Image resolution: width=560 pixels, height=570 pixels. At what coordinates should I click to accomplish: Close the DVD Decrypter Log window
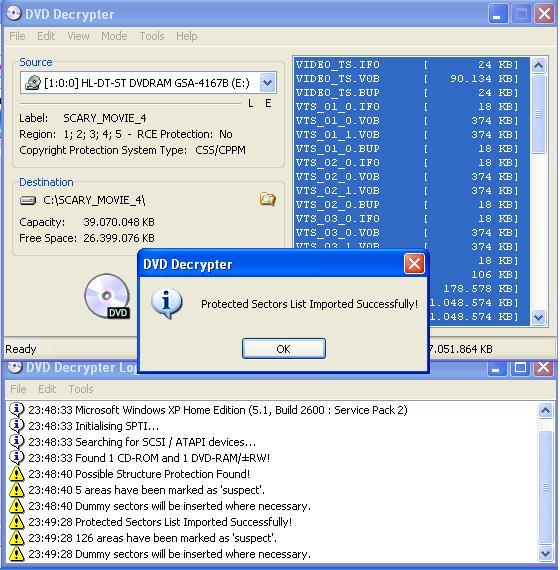(544, 368)
